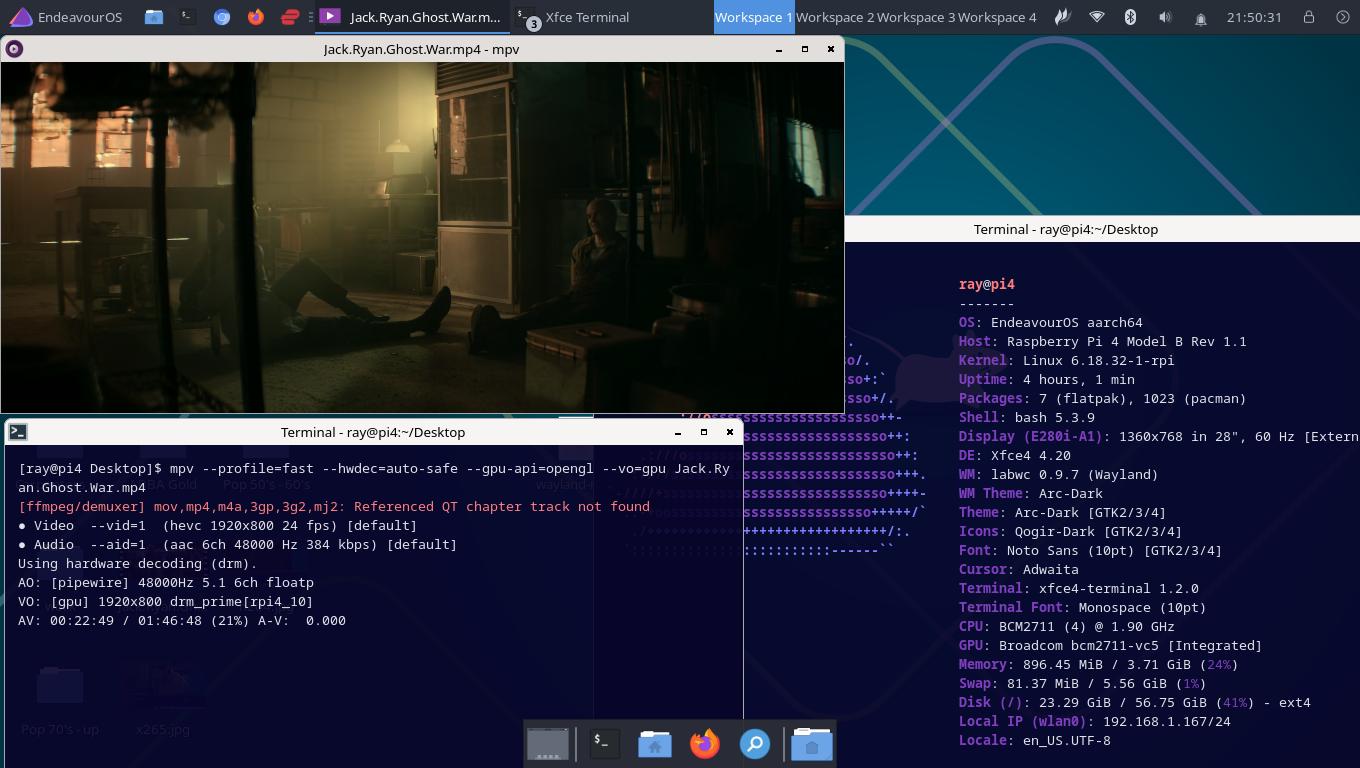Open the Chromium browser from the top panel
Screen dimensions: 1360x768
click(222, 17)
